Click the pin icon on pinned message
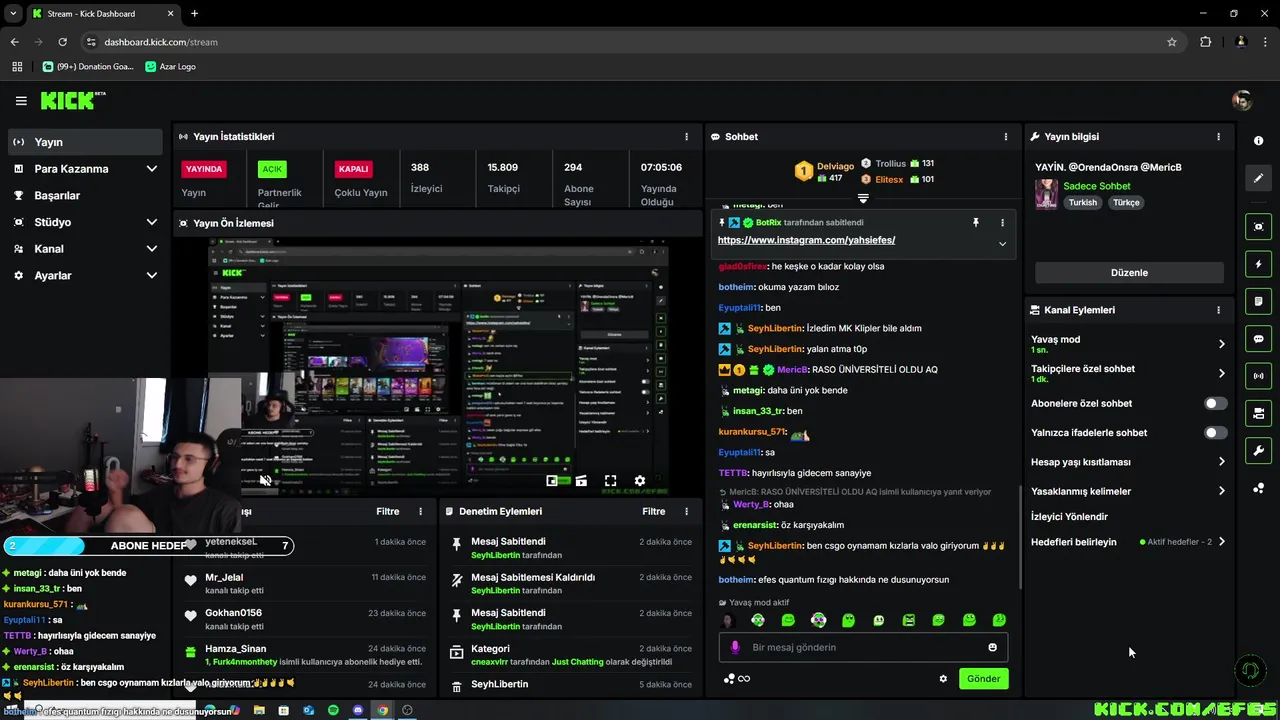The width and height of the screenshot is (1280, 720). tap(975, 222)
